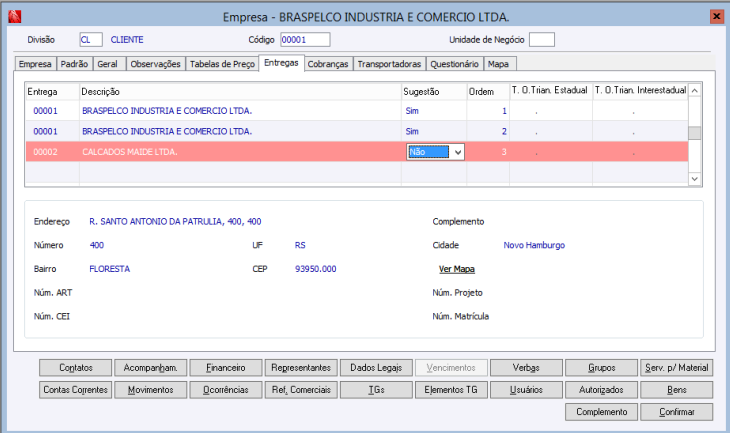Click the TGs button
730x433 pixels.
tap(376, 390)
